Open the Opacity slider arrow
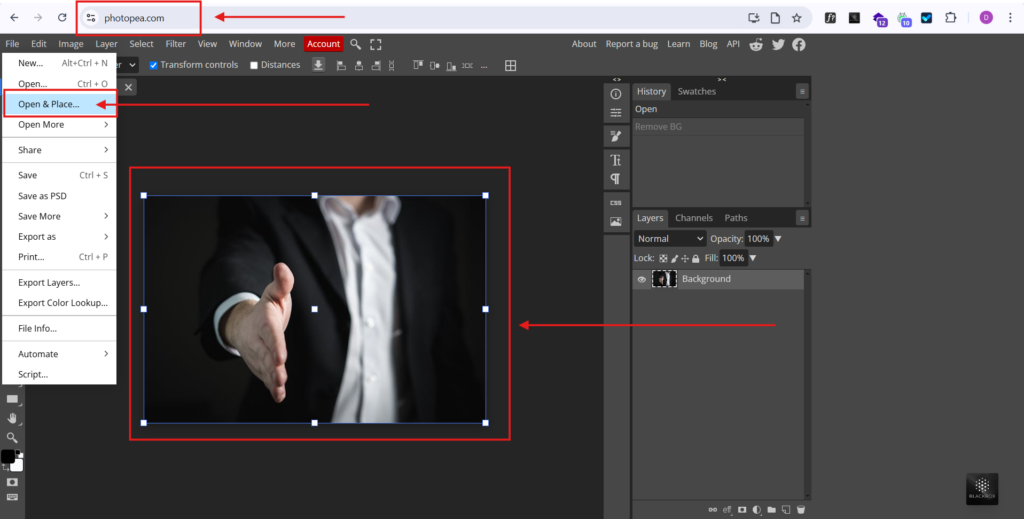 coord(778,239)
